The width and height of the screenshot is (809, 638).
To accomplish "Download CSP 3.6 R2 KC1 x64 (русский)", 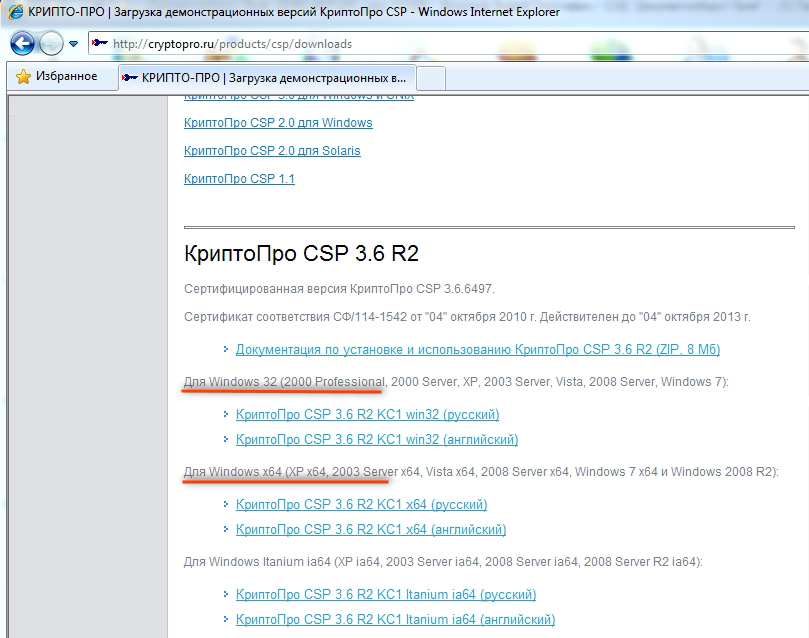I will click(x=361, y=504).
